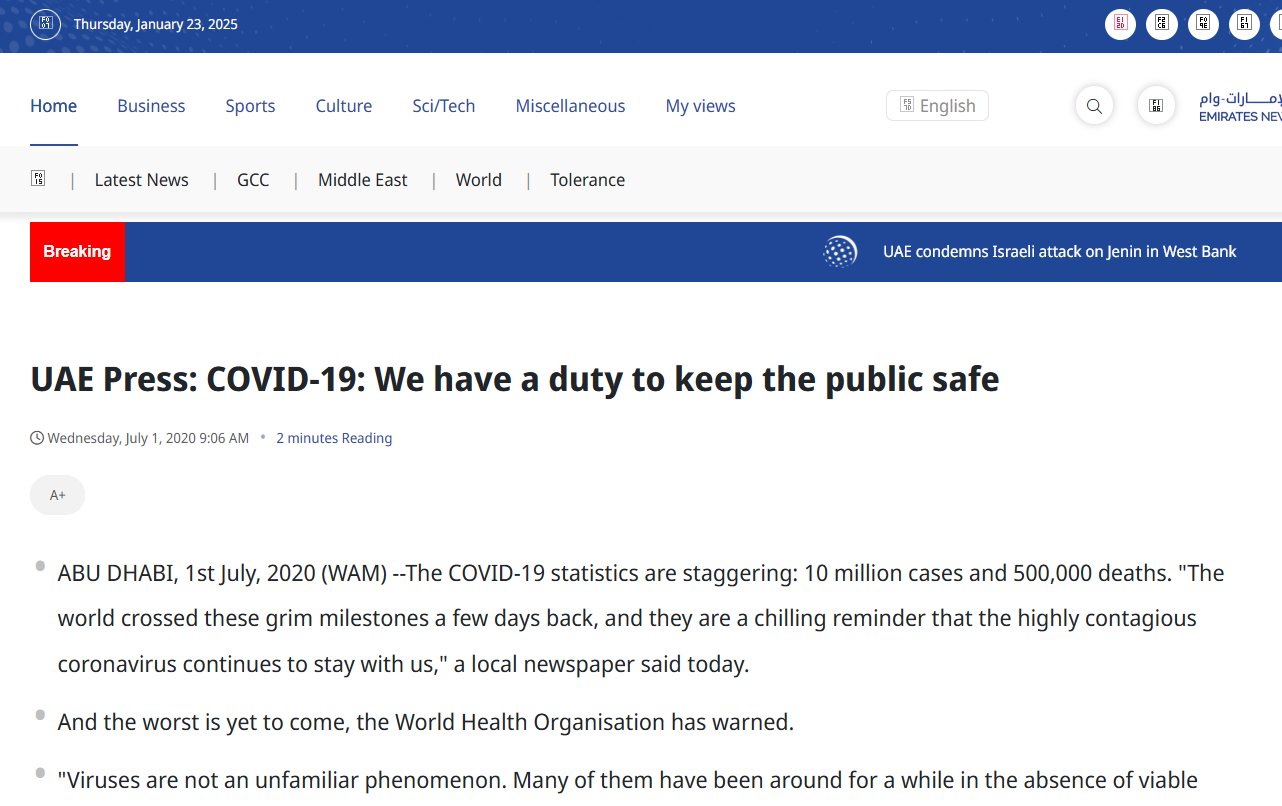
Task: Go to the My views section
Action: 700,106
